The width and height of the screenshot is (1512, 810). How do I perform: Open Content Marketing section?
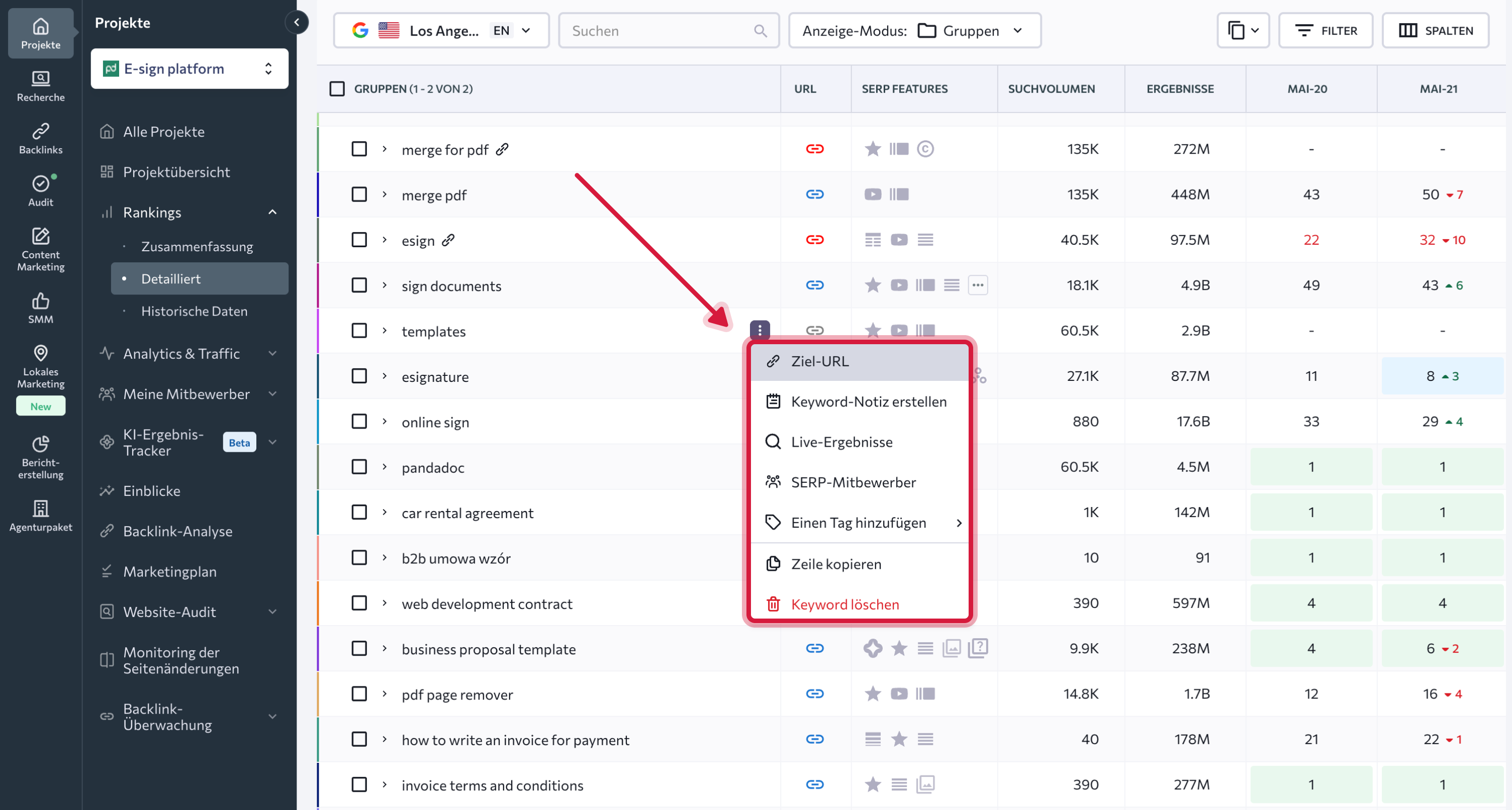(x=41, y=249)
